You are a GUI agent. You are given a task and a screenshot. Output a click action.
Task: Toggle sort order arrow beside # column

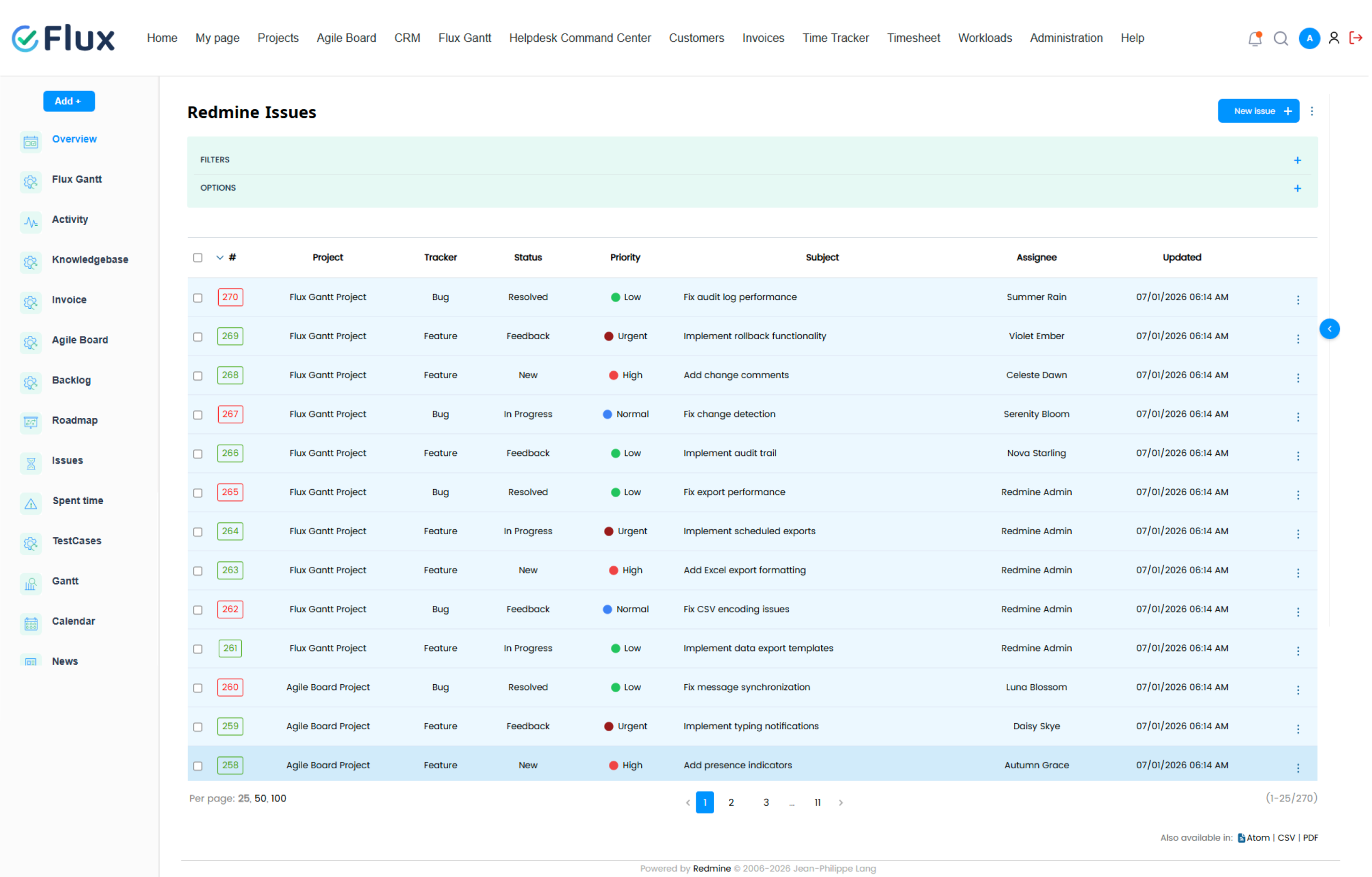(x=220, y=257)
